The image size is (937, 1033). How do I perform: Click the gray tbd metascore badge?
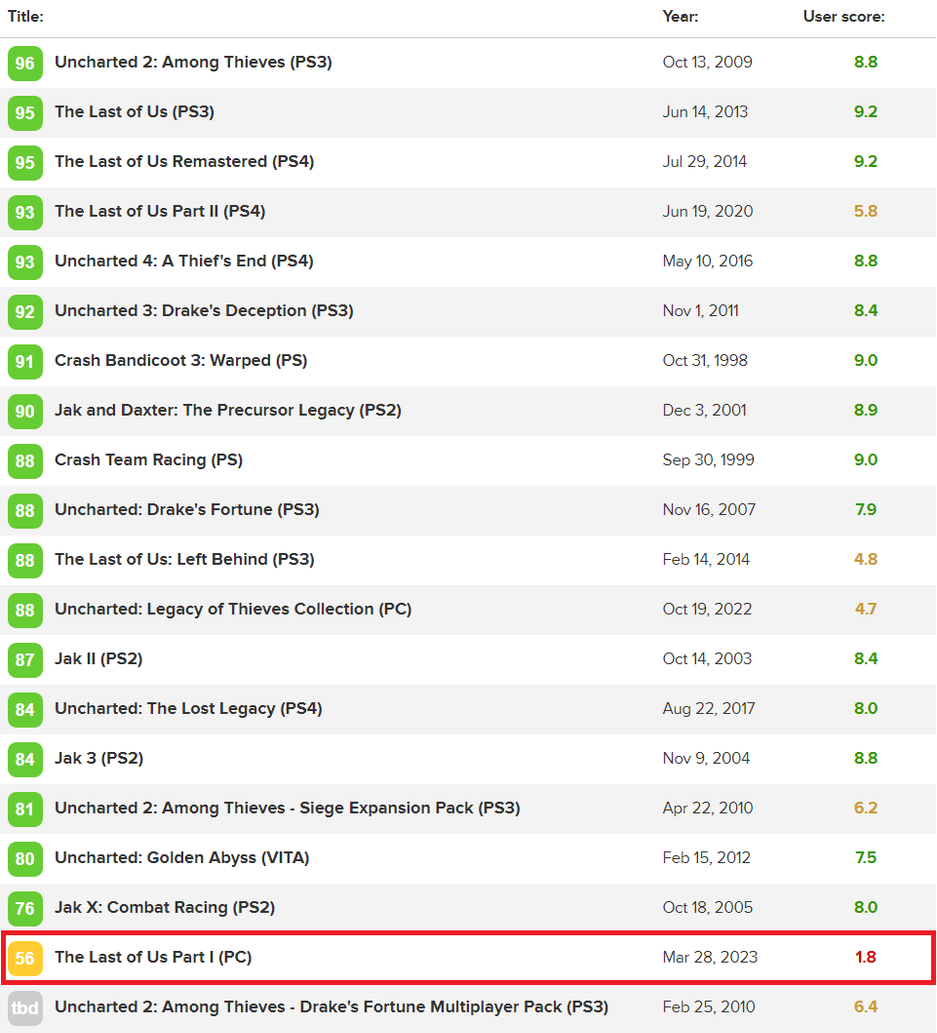[x=25, y=1008]
